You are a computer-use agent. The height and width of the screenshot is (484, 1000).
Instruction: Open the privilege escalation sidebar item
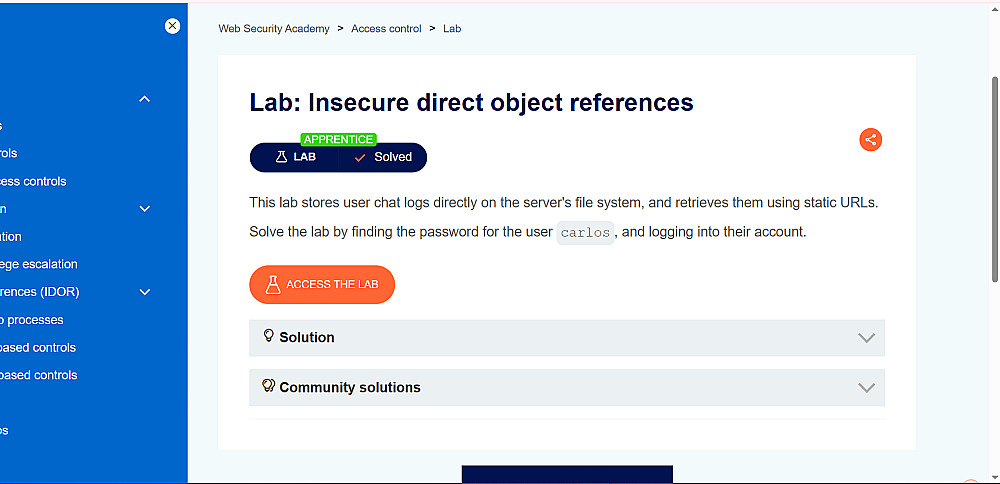pyautogui.click(x=39, y=264)
